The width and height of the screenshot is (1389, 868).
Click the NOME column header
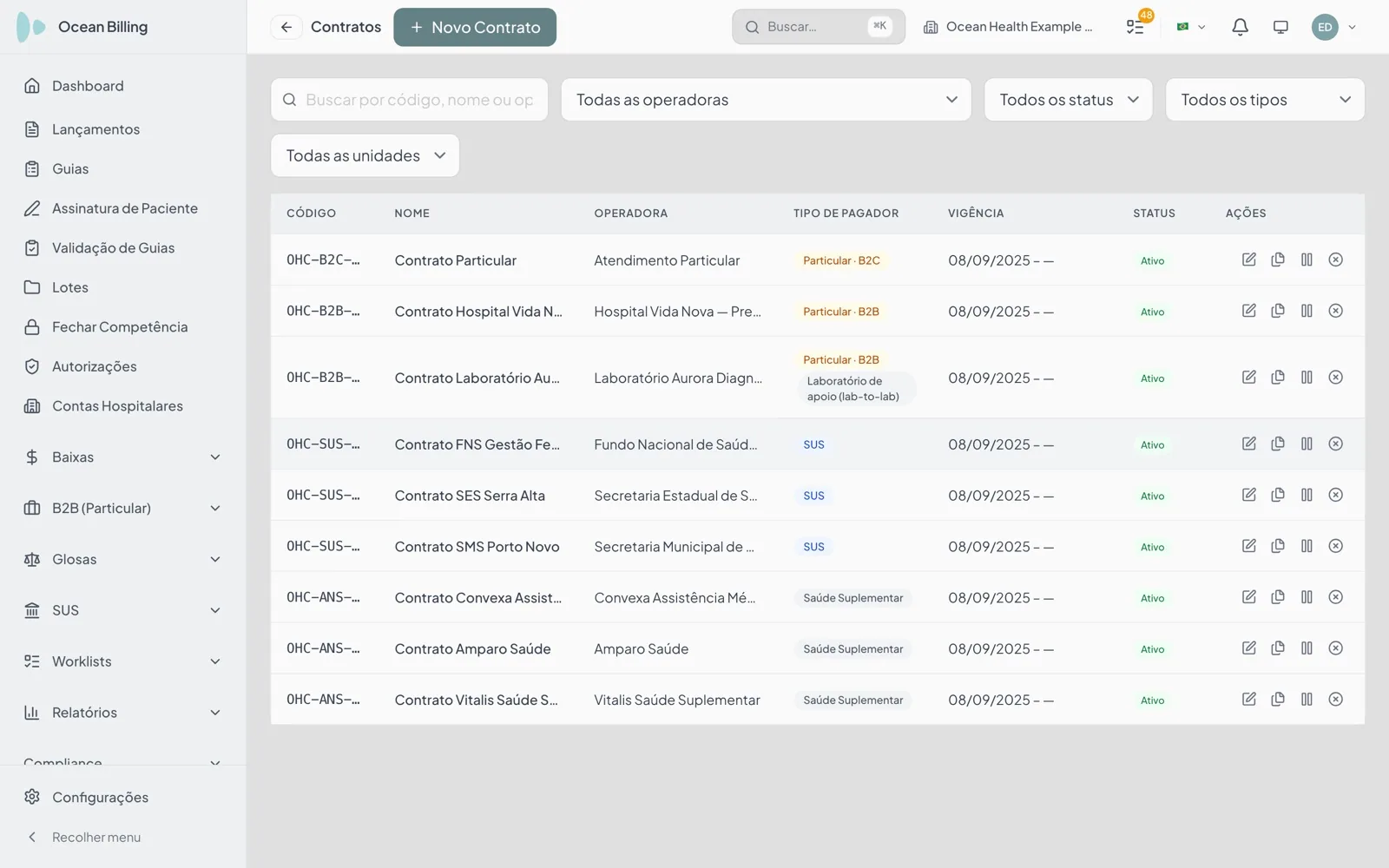411,214
